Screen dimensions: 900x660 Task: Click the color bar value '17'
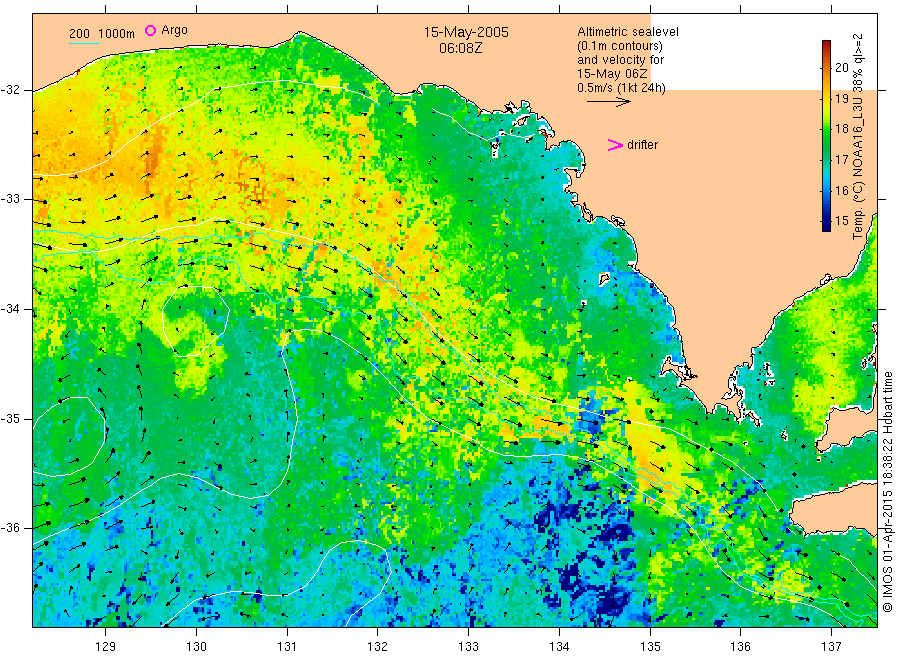tap(841, 160)
